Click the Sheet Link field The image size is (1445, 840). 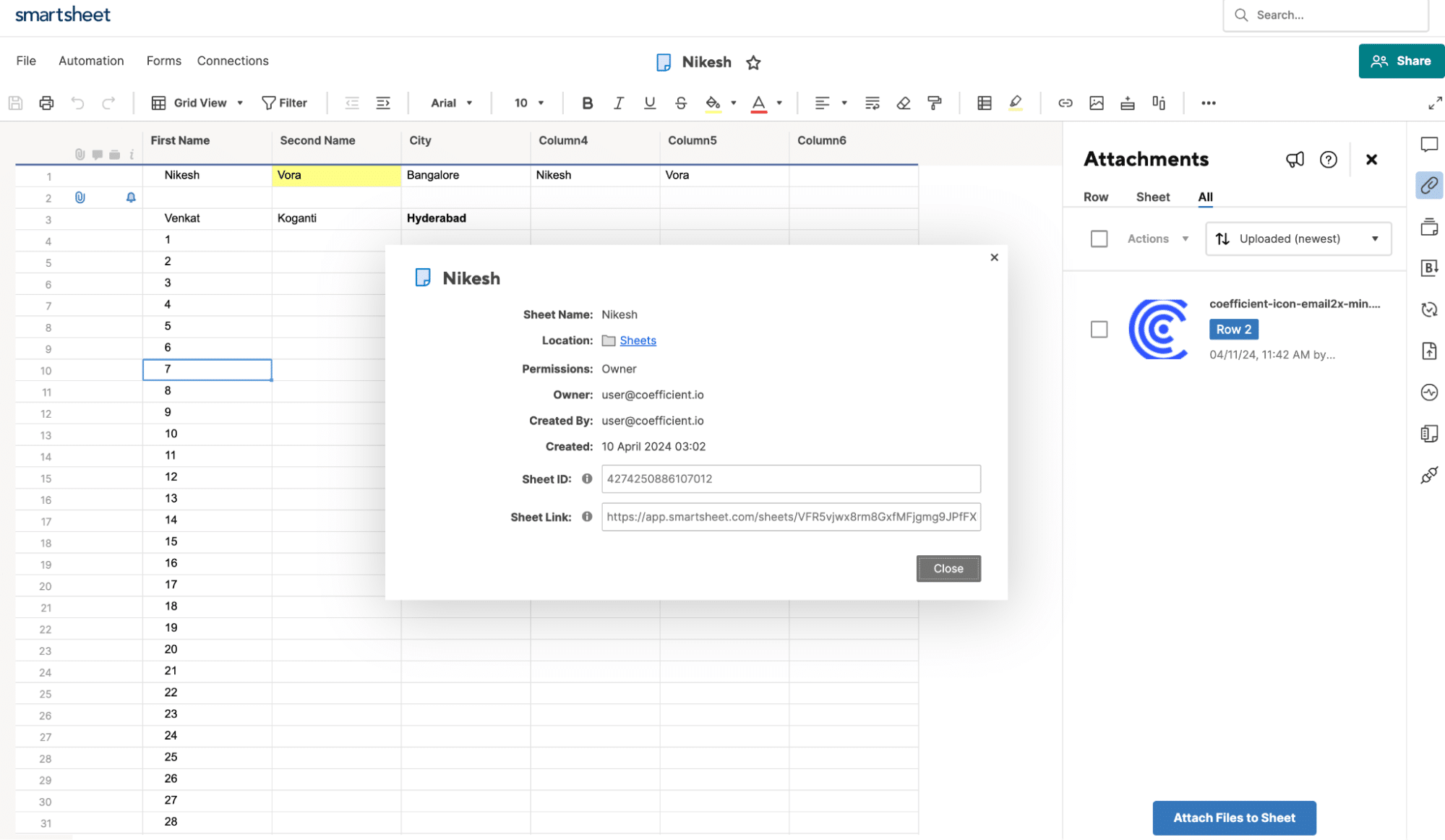tap(791, 517)
